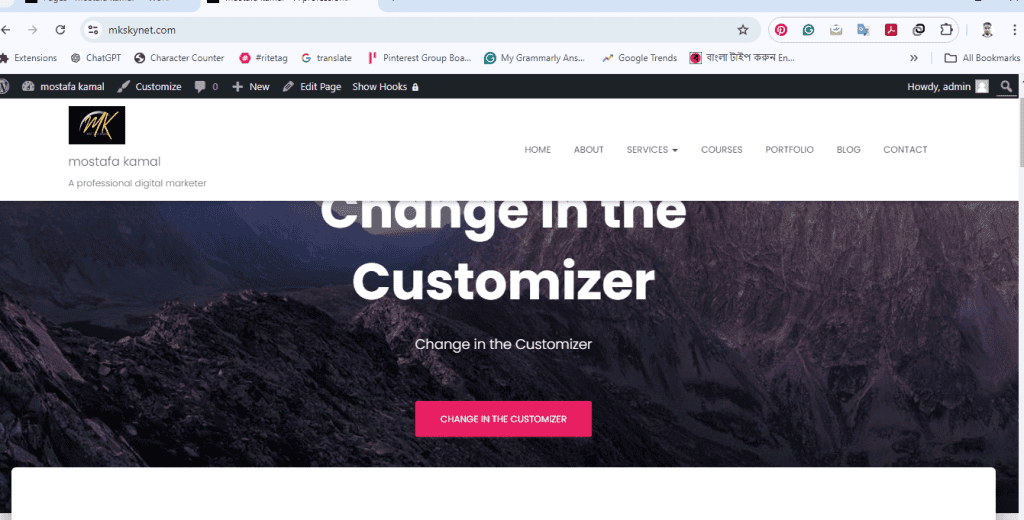Open the Adobe Acrobat extension icon
The image size is (1024, 520).
(x=891, y=29)
